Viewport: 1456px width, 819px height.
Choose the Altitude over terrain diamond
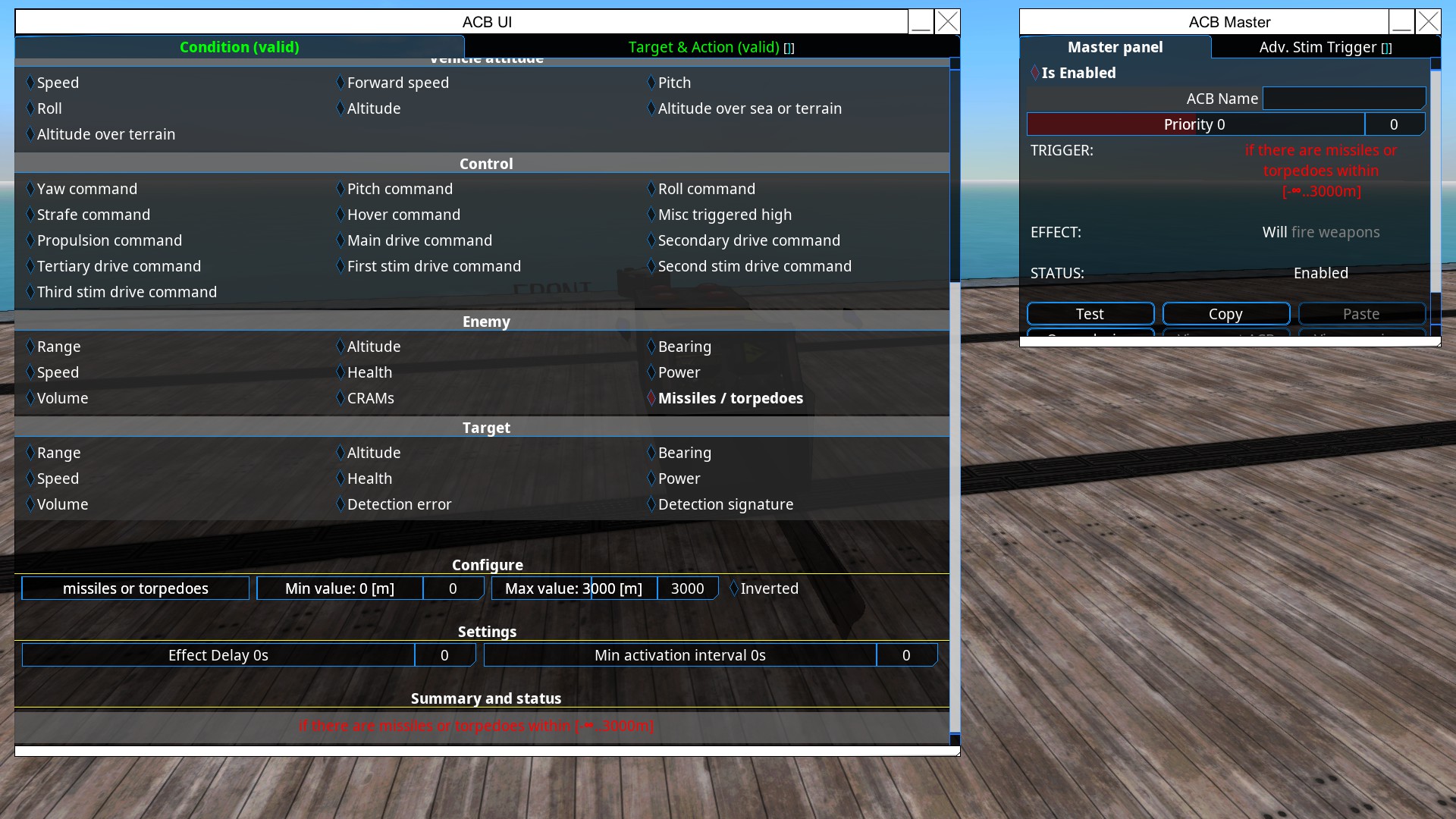tap(30, 134)
